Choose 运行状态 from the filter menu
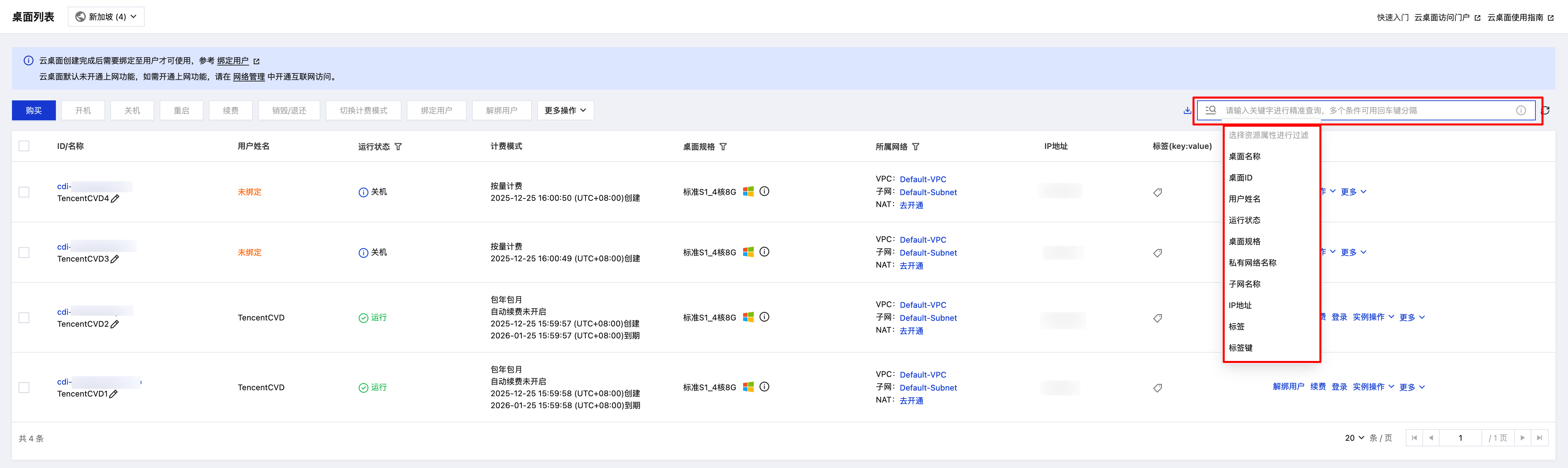The width and height of the screenshot is (1568, 468). coord(1244,220)
